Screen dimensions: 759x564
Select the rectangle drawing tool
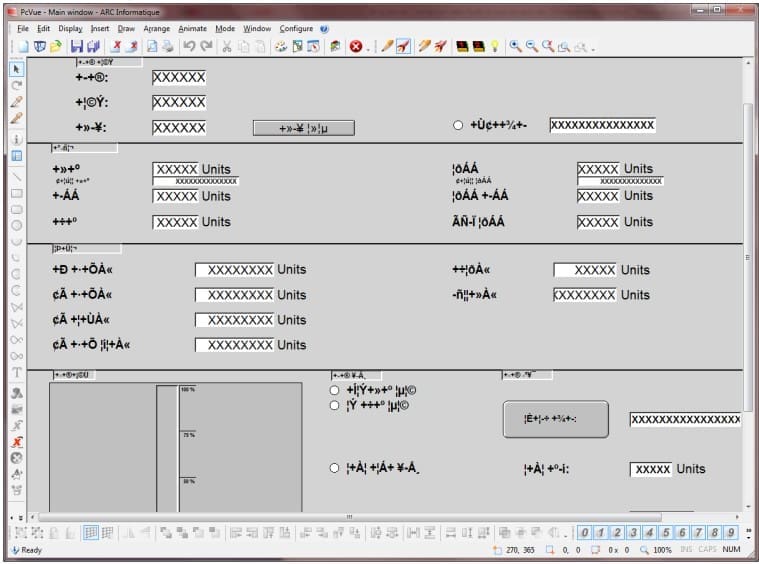[16, 192]
